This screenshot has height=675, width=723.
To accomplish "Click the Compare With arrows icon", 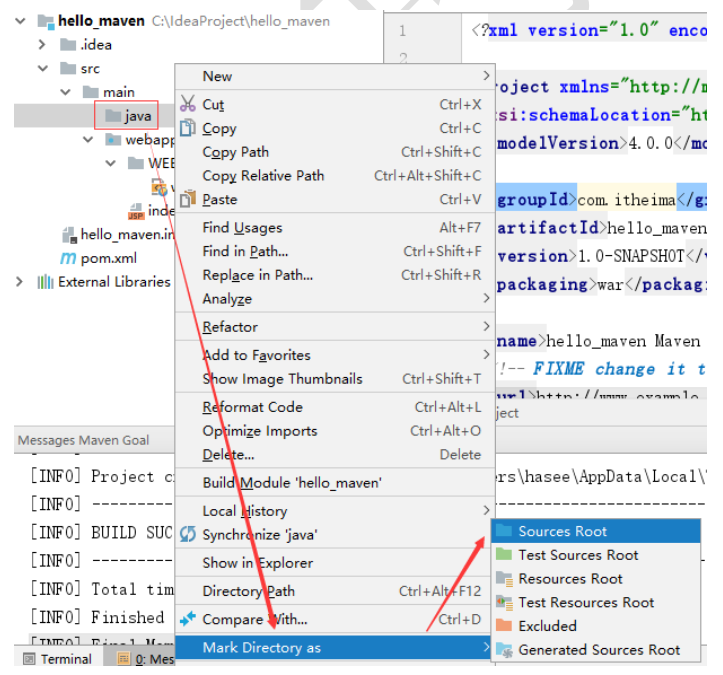I will (188, 619).
